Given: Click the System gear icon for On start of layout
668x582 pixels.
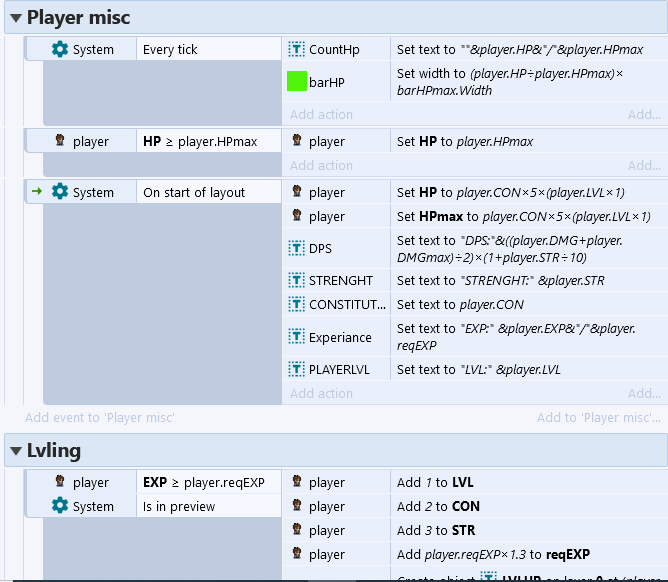Looking at the screenshot, I should pyautogui.click(x=60, y=192).
